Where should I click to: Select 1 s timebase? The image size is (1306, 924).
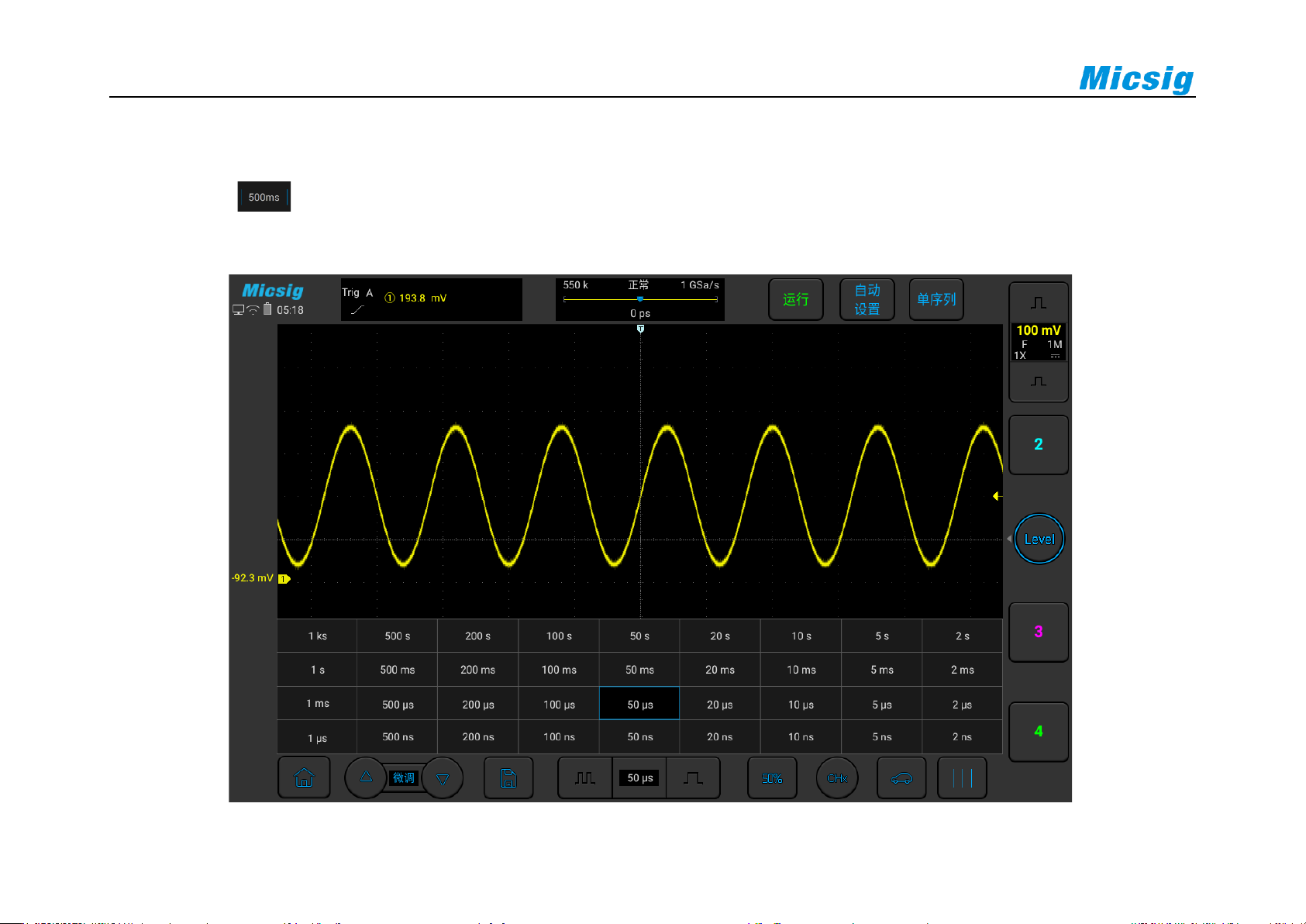coord(317,670)
